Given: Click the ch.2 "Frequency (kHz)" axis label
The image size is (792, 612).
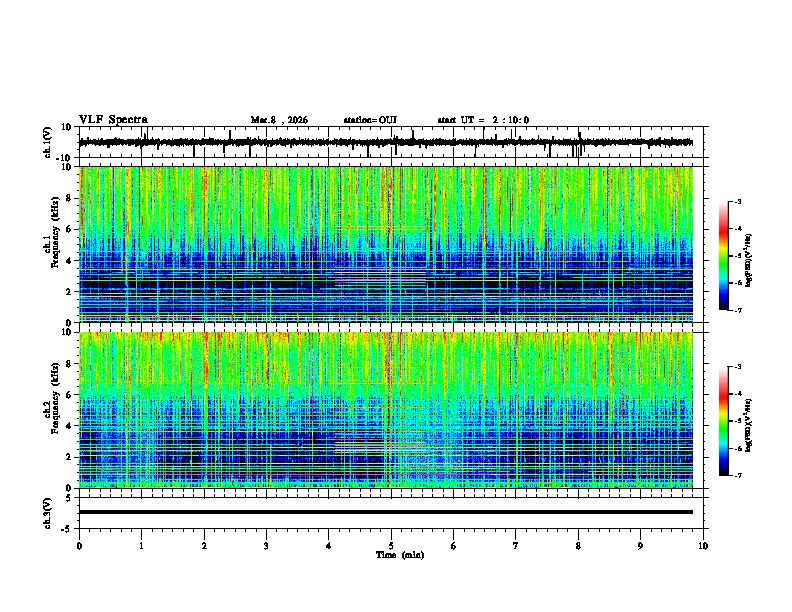Looking at the screenshot, I should tap(55, 397).
